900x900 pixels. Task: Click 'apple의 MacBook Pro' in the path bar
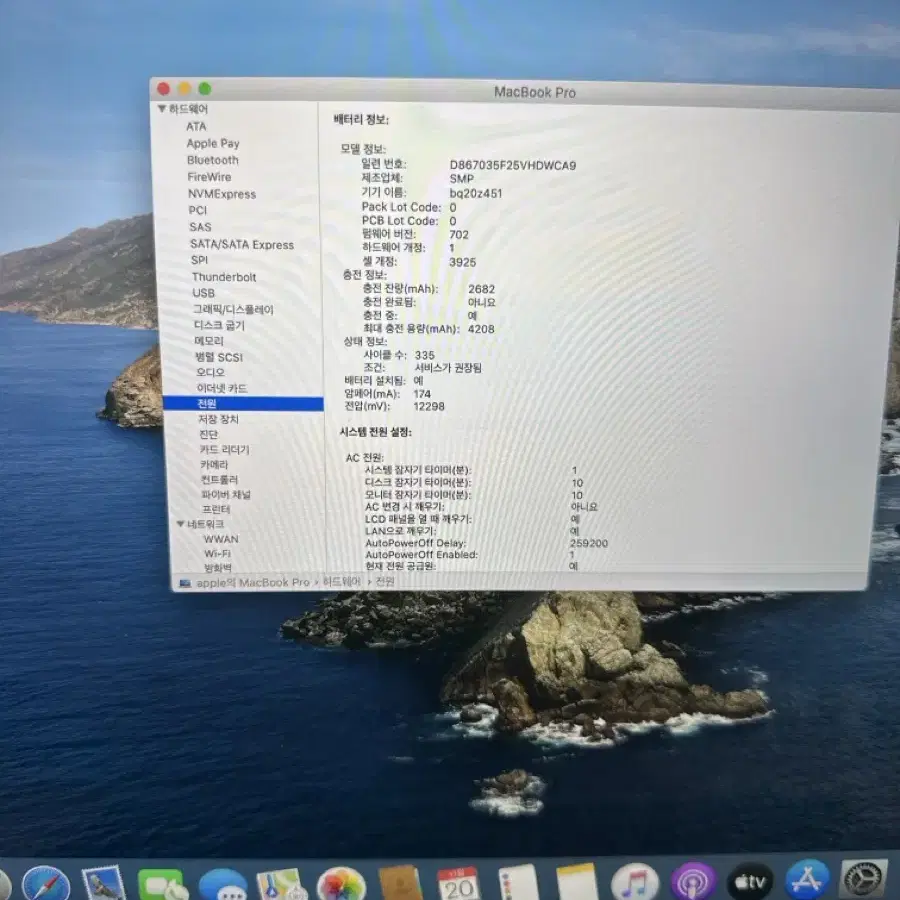point(253,583)
